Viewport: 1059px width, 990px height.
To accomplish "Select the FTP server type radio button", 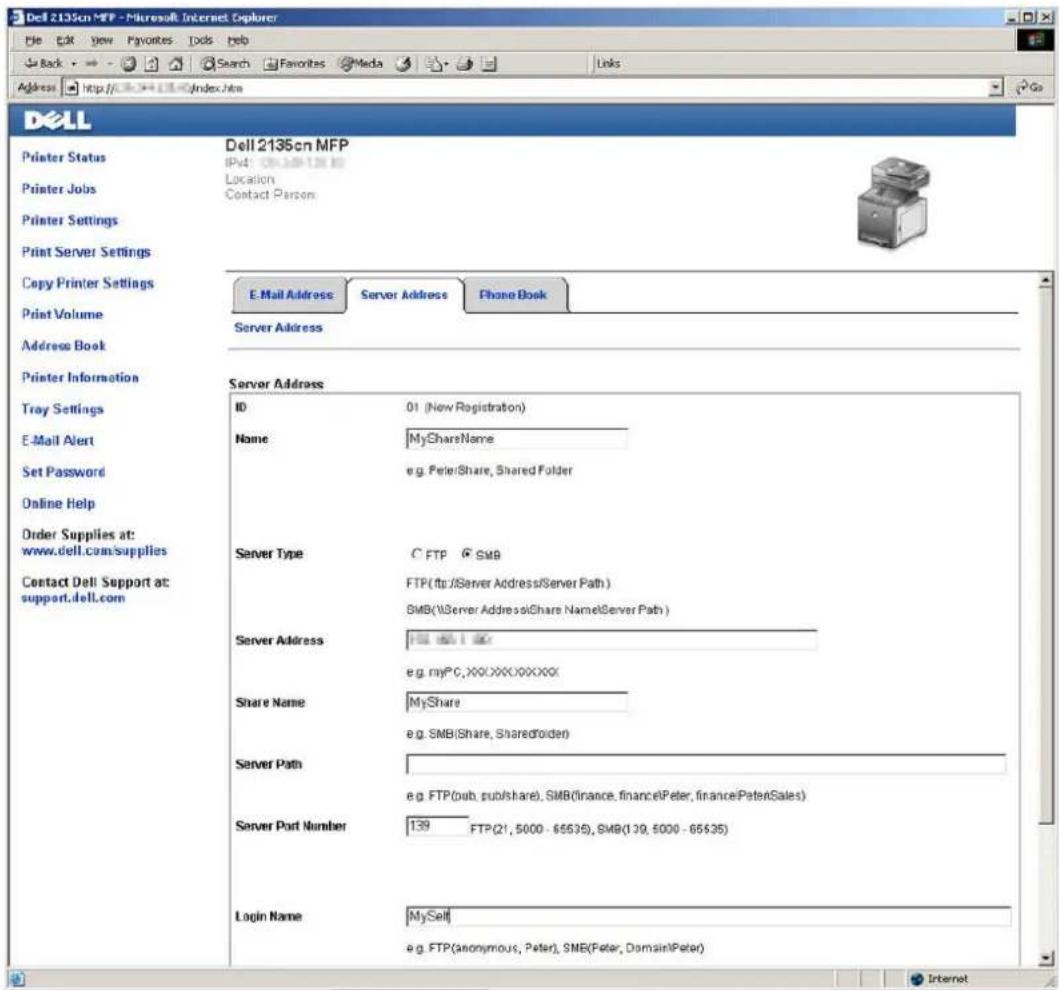I will 416,554.
